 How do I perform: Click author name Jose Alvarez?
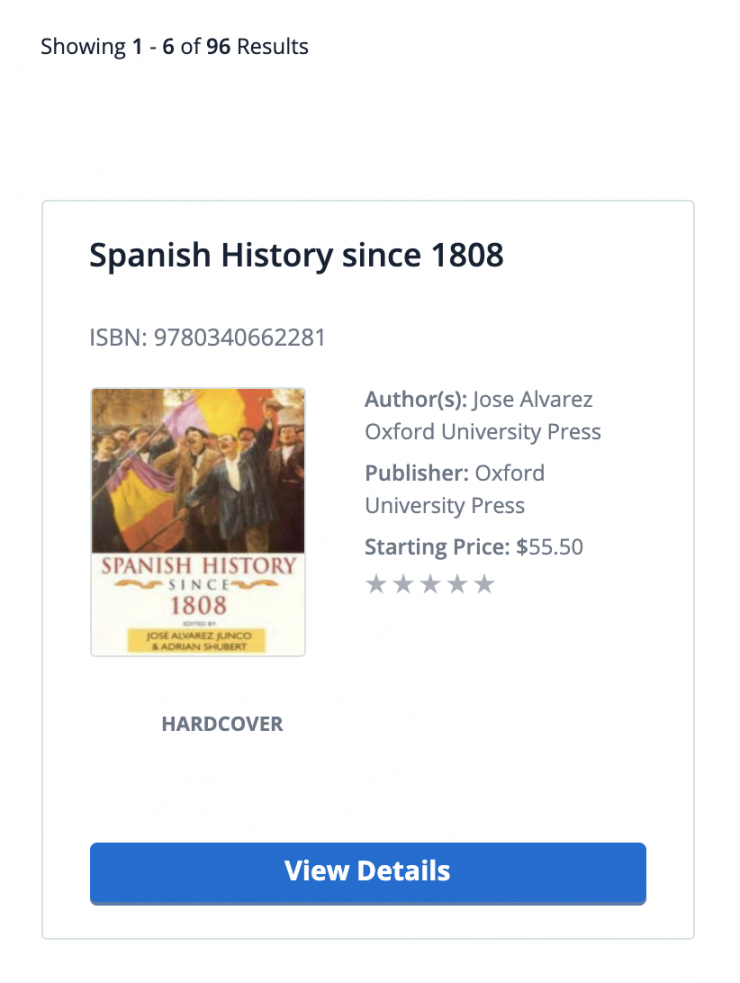(532, 400)
